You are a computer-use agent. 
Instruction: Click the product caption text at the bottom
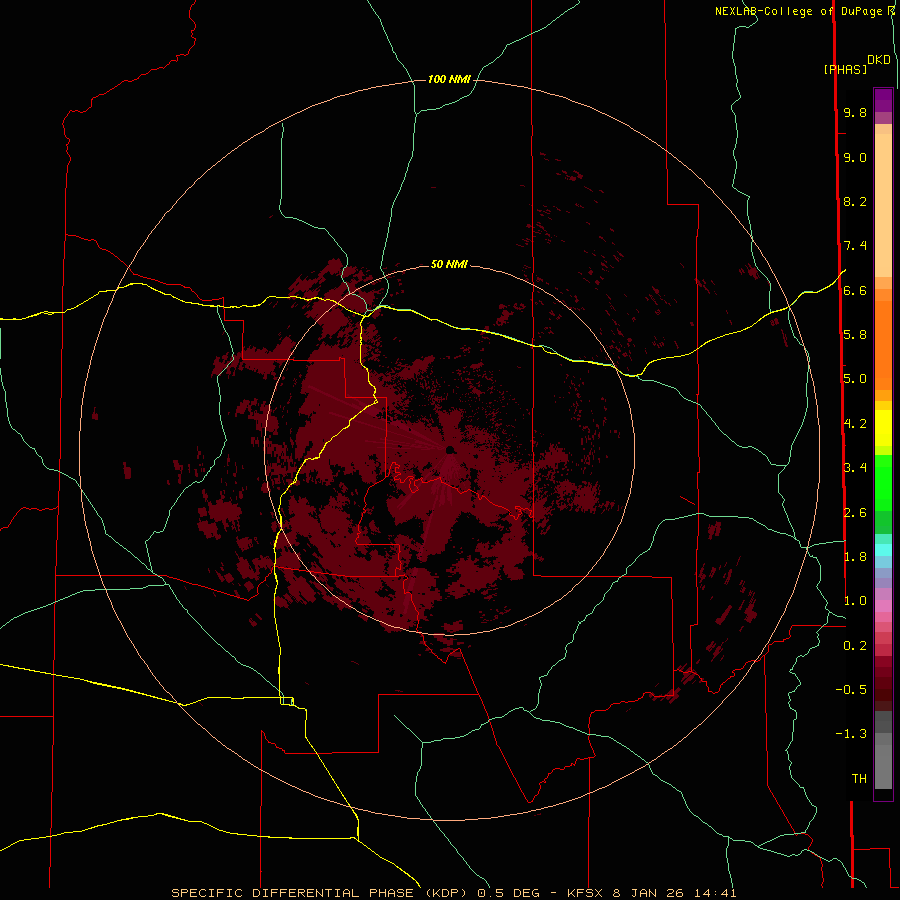(453, 893)
